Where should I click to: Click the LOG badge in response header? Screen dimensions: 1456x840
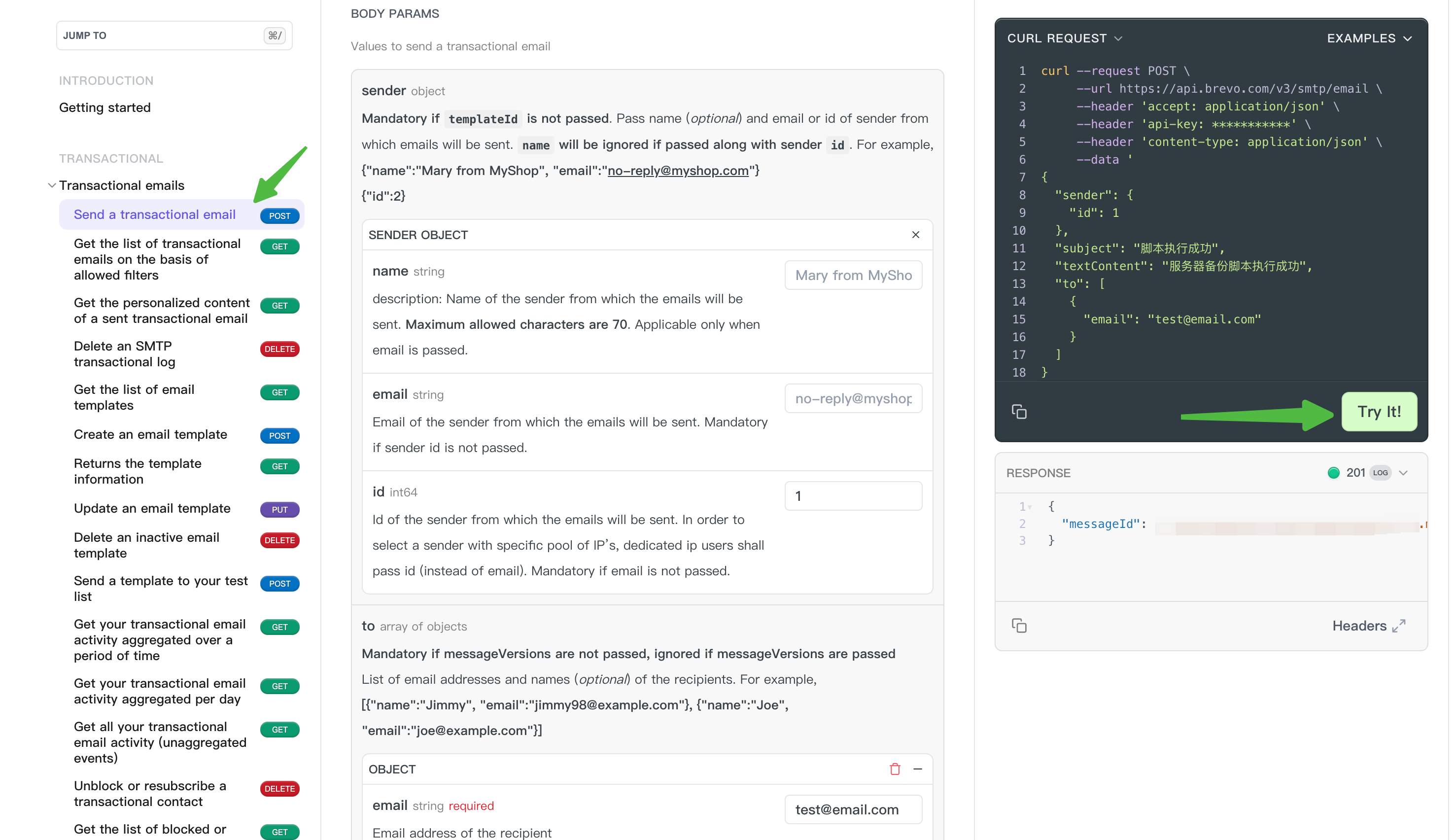[x=1380, y=472]
